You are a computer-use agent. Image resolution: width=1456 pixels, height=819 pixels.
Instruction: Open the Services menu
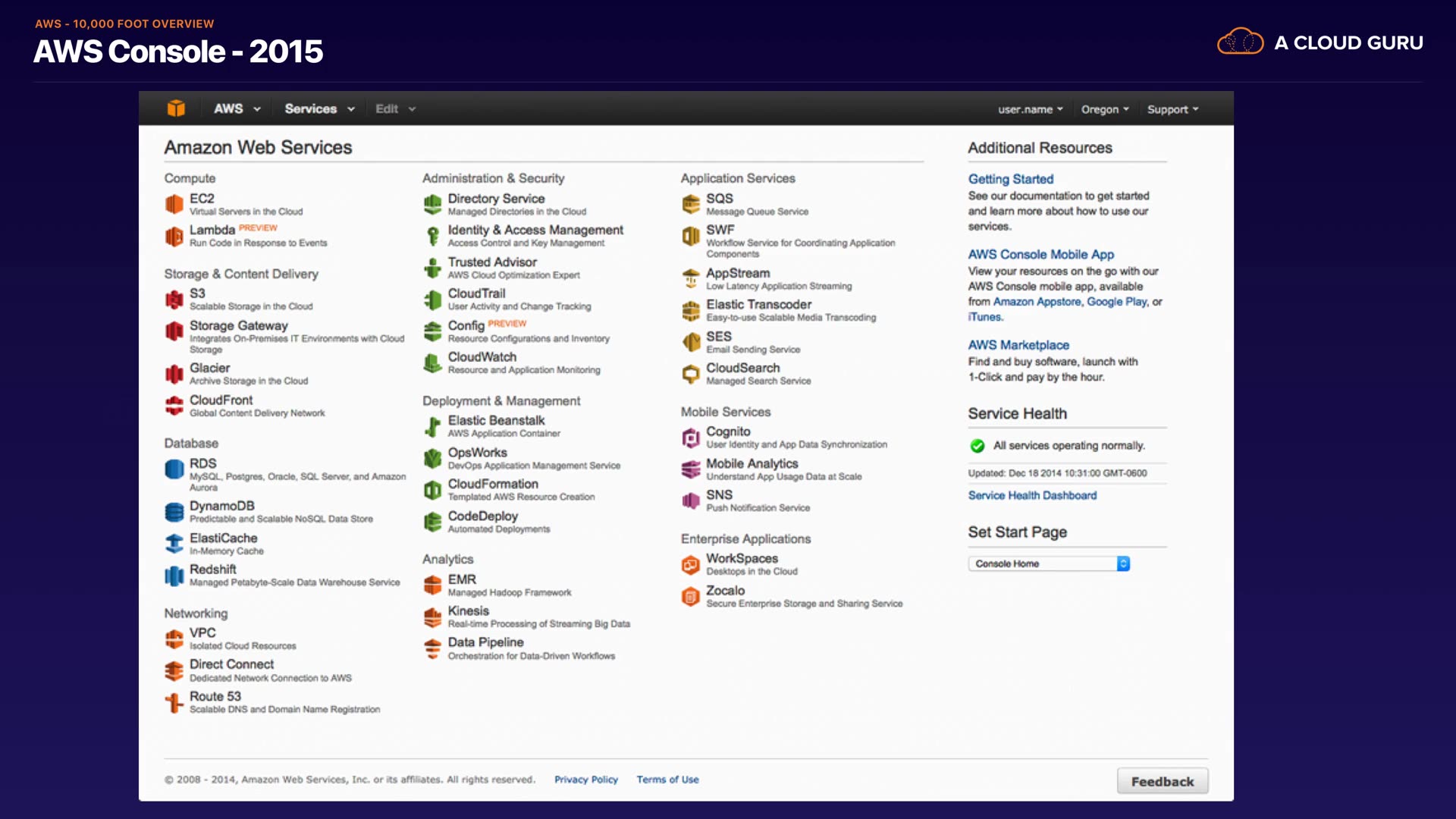tap(319, 108)
